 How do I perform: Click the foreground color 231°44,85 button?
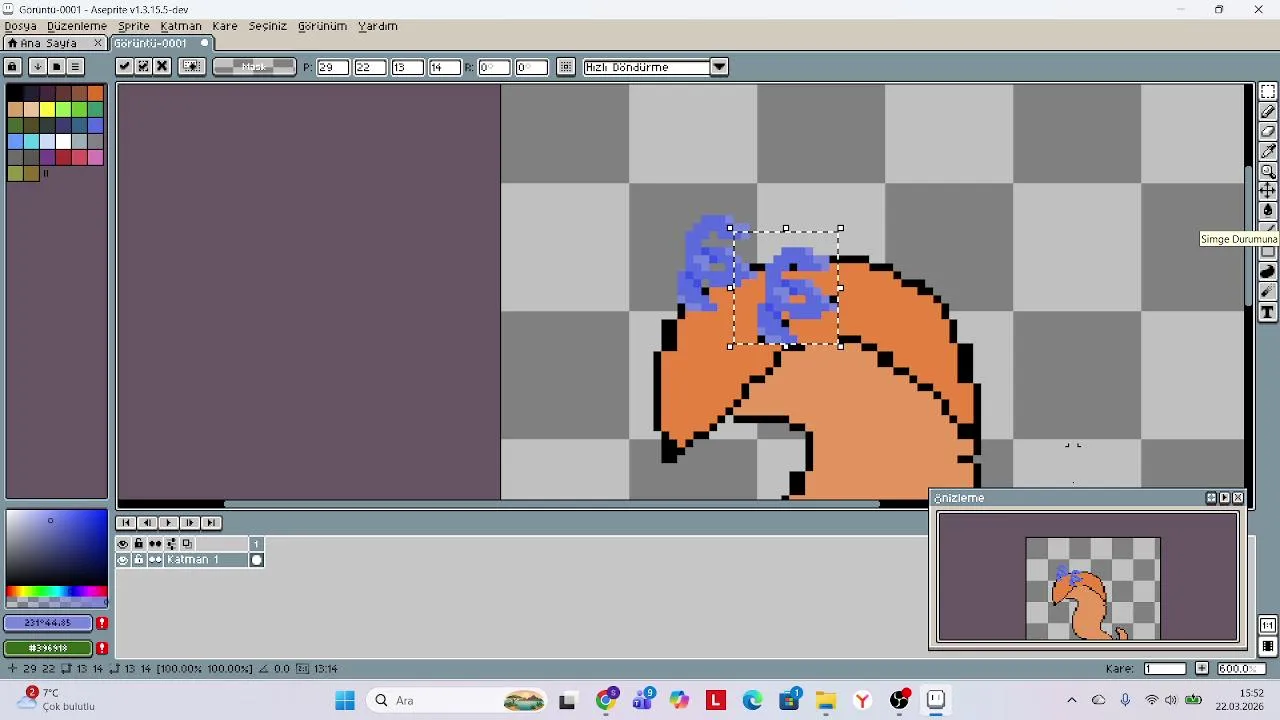[x=48, y=623]
